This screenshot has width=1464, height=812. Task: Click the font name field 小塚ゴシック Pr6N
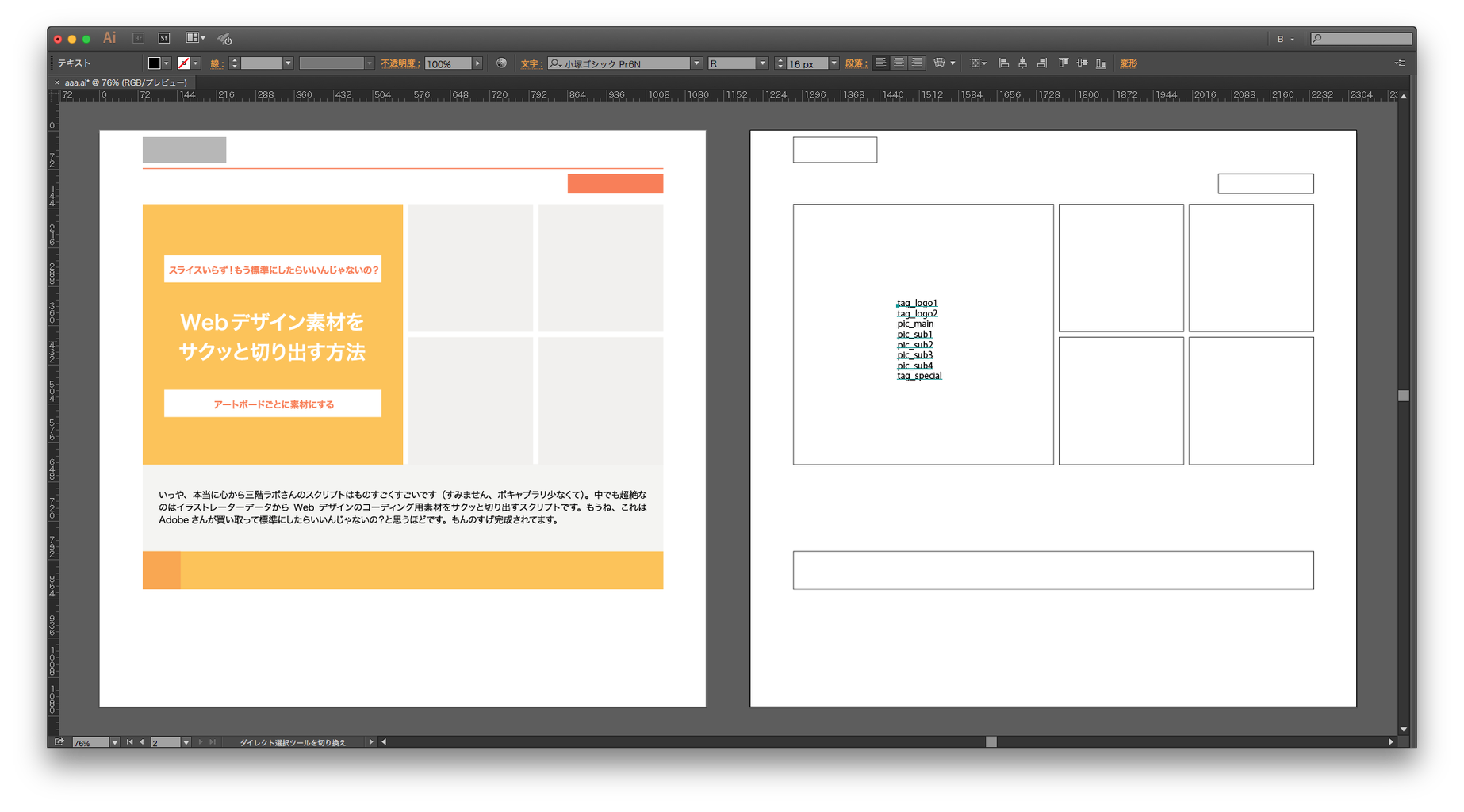pyautogui.click(x=619, y=63)
